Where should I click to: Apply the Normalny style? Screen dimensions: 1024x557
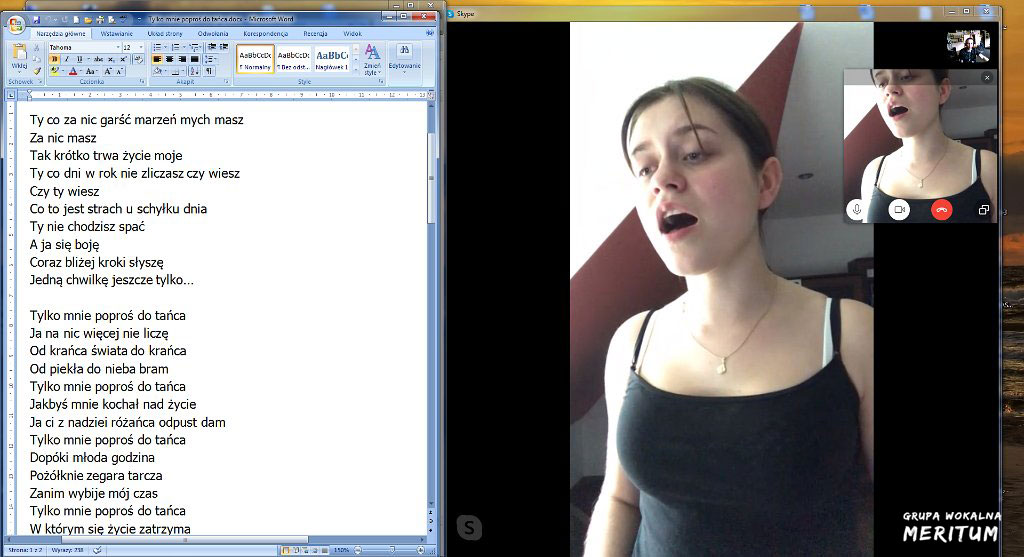pyautogui.click(x=255, y=59)
